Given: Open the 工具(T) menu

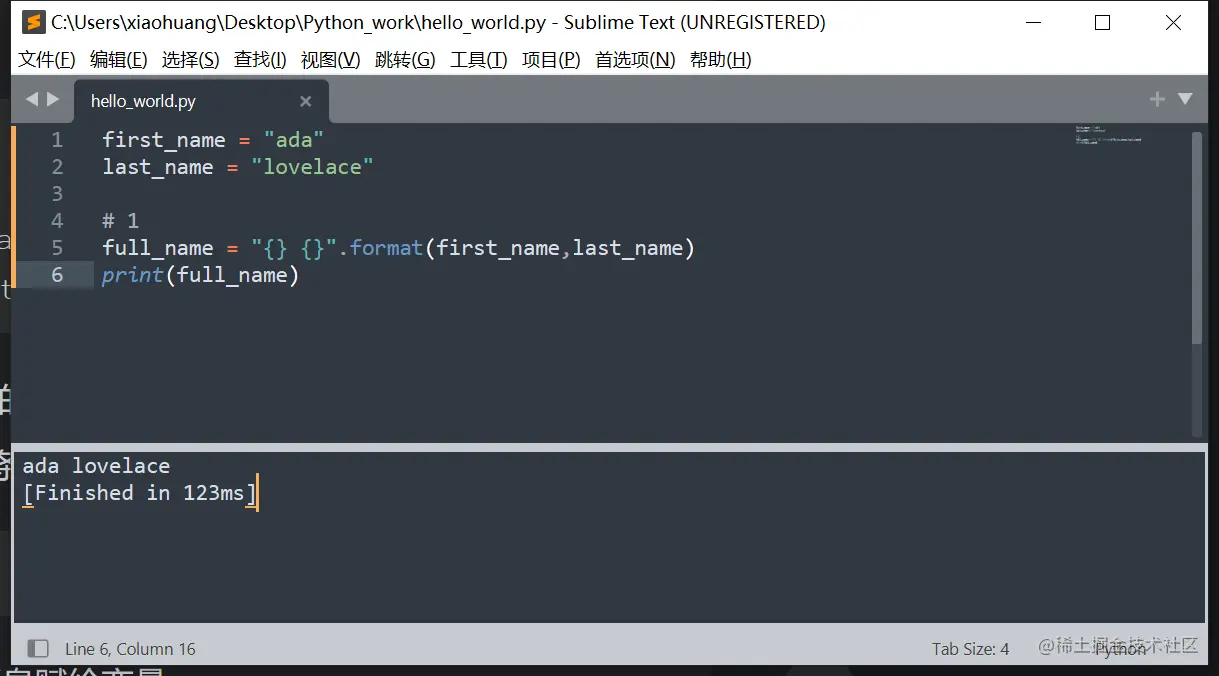Looking at the screenshot, I should click(479, 60).
